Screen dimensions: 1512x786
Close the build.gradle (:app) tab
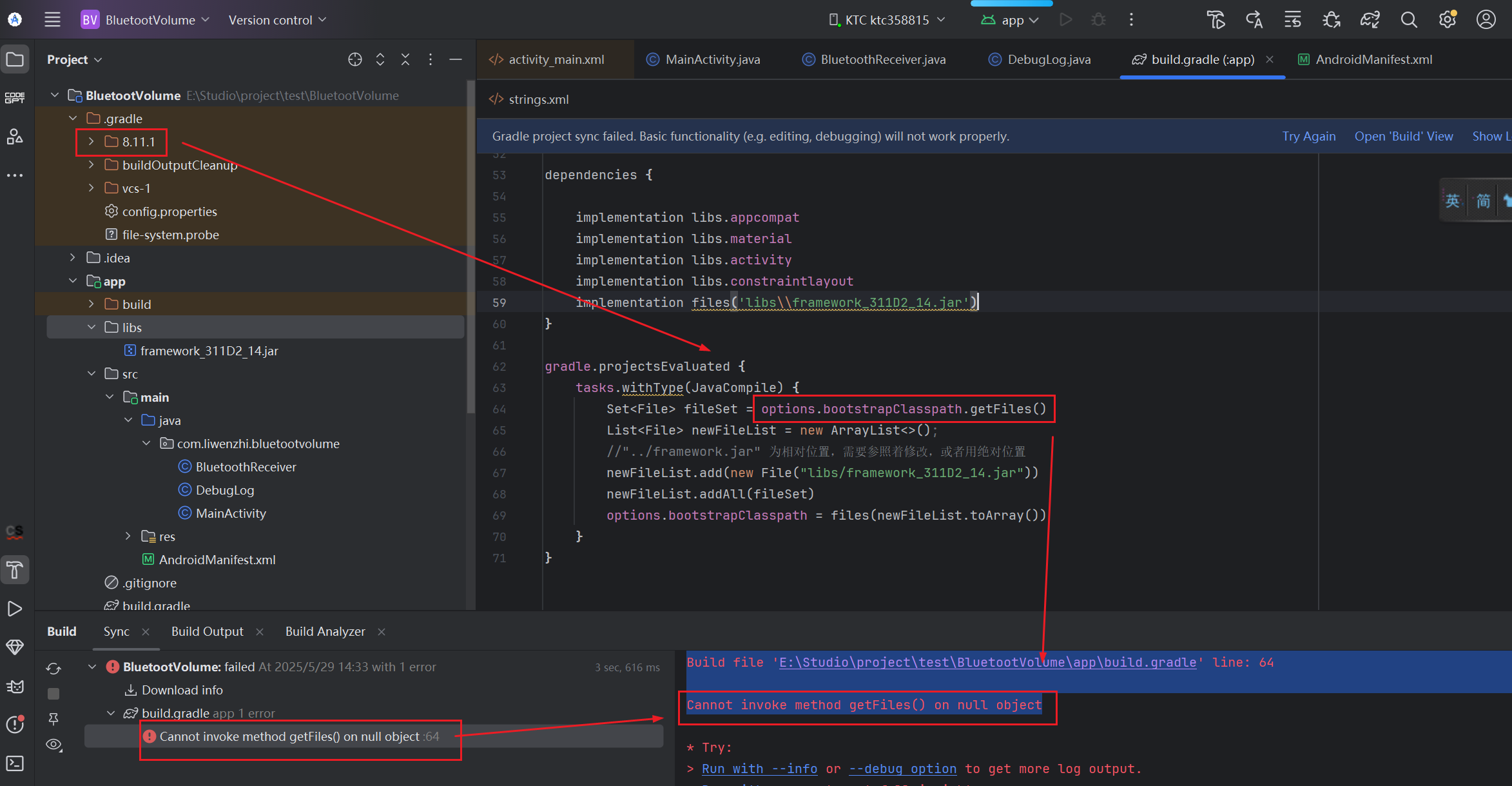[1270, 59]
